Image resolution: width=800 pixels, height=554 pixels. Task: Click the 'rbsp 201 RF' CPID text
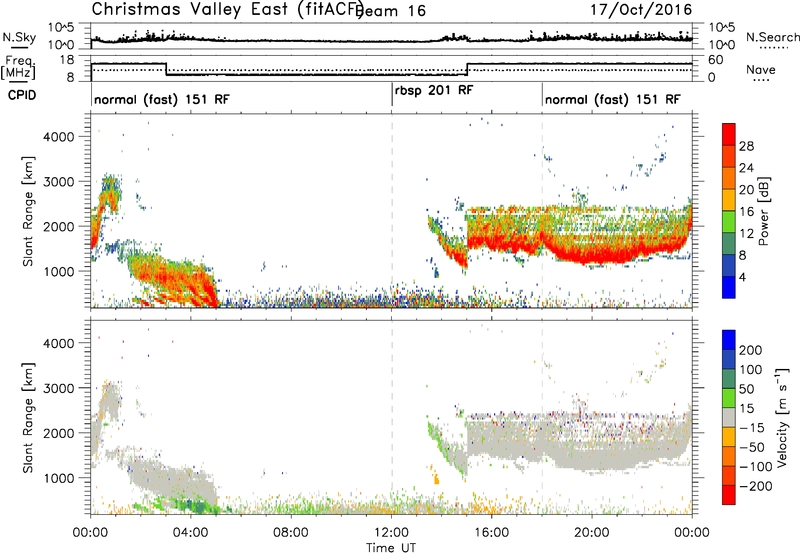(434, 90)
